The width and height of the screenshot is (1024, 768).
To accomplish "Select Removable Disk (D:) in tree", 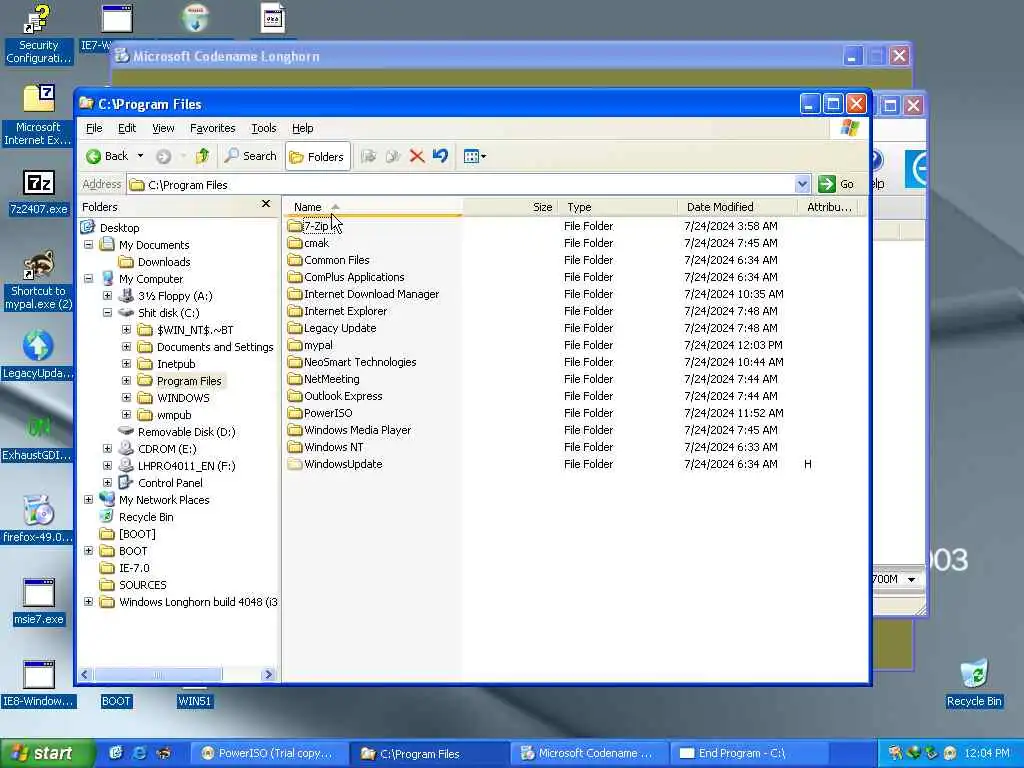I will pyautogui.click(x=177, y=432).
